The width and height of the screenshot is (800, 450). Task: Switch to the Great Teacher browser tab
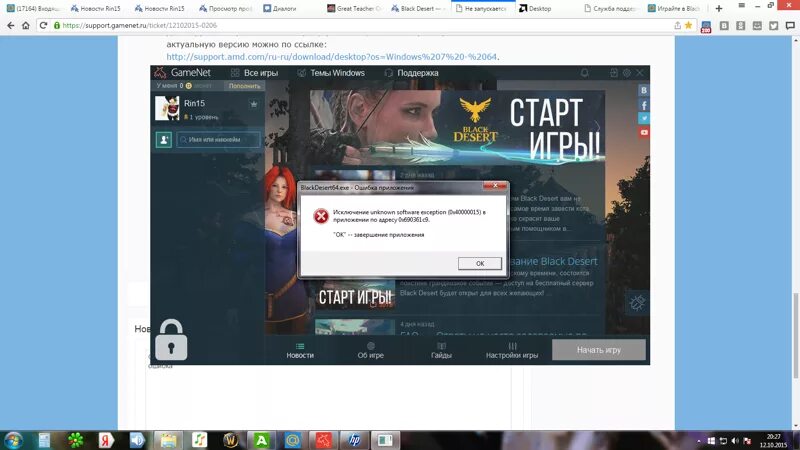(x=354, y=8)
